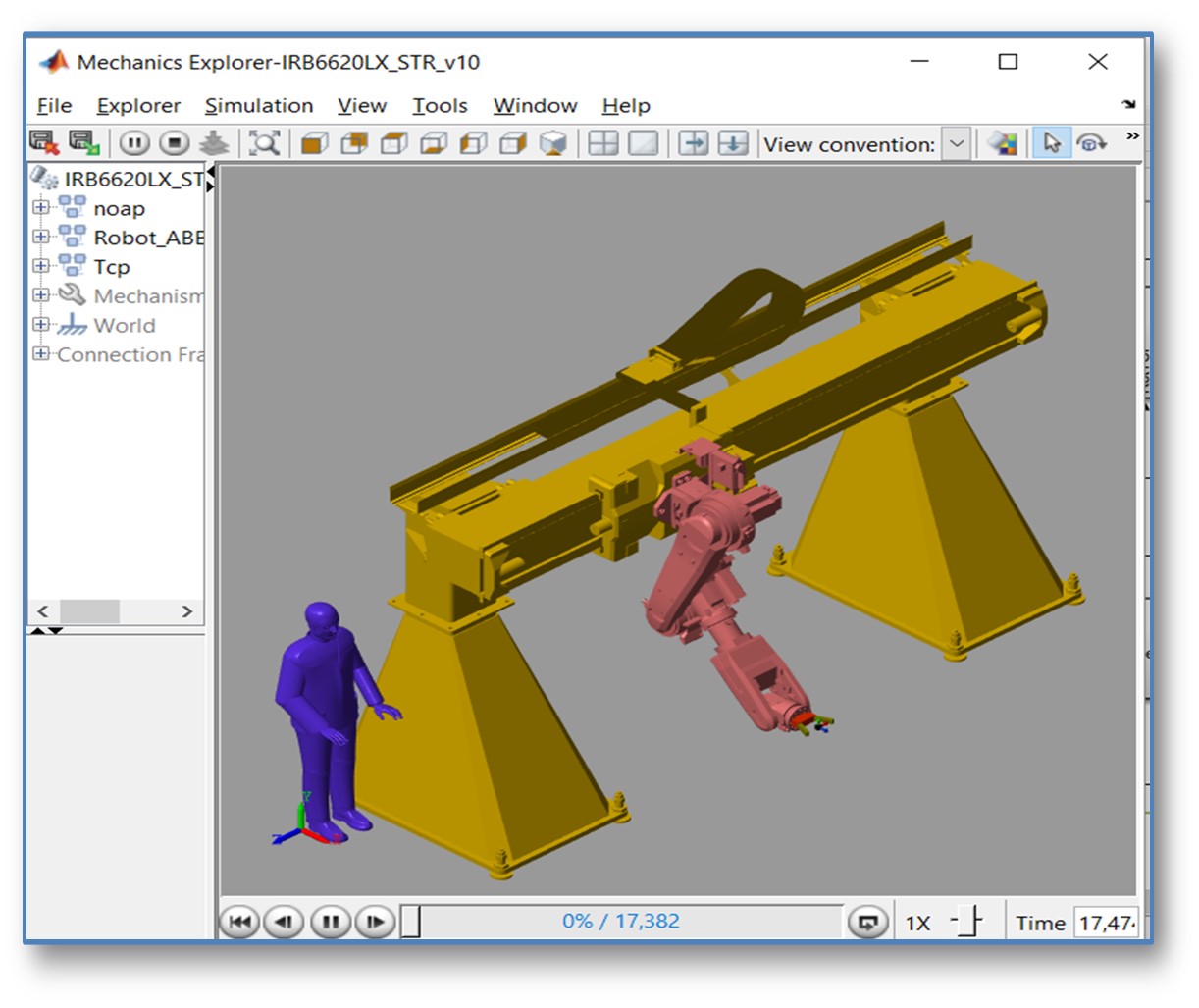Maximize the Mechanics Explorer window
This screenshot has width=1199, height=1008.
pyautogui.click(x=1008, y=62)
